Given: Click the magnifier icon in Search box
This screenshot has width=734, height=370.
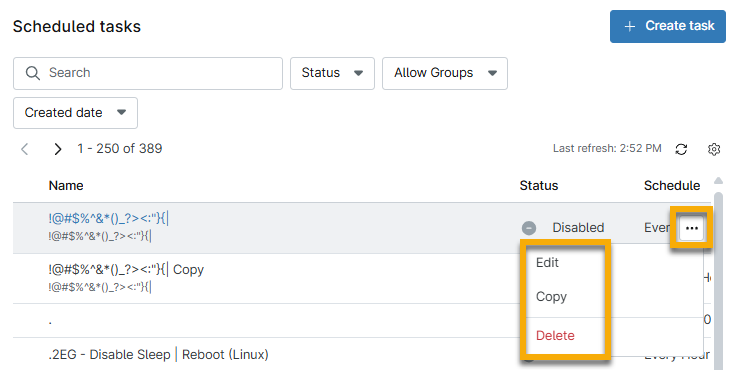Looking at the screenshot, I should point(33,73).
